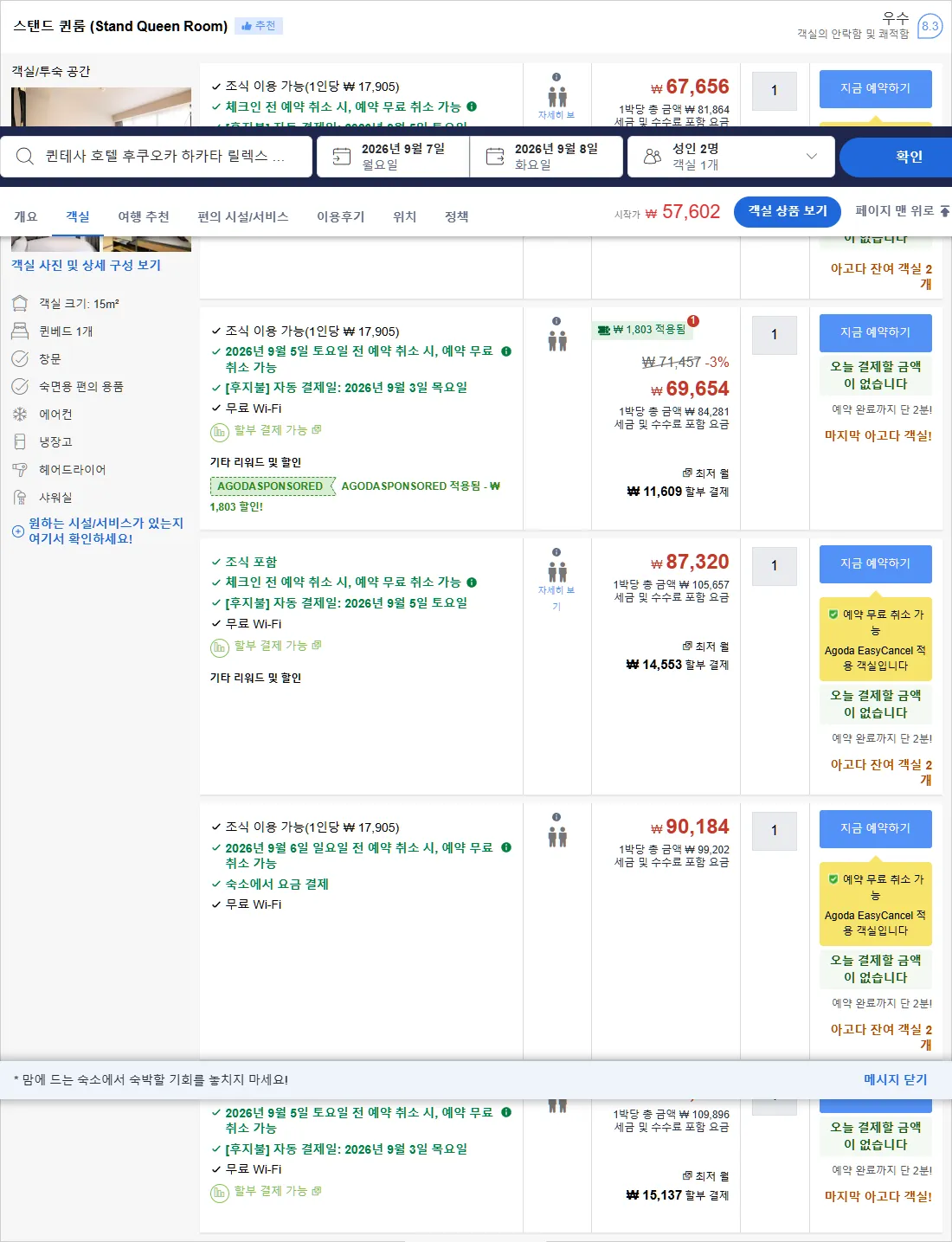Click the 숙면용 편의 용품 check icon
This screenshot has height=1242, width=952.
click(20, 387)
